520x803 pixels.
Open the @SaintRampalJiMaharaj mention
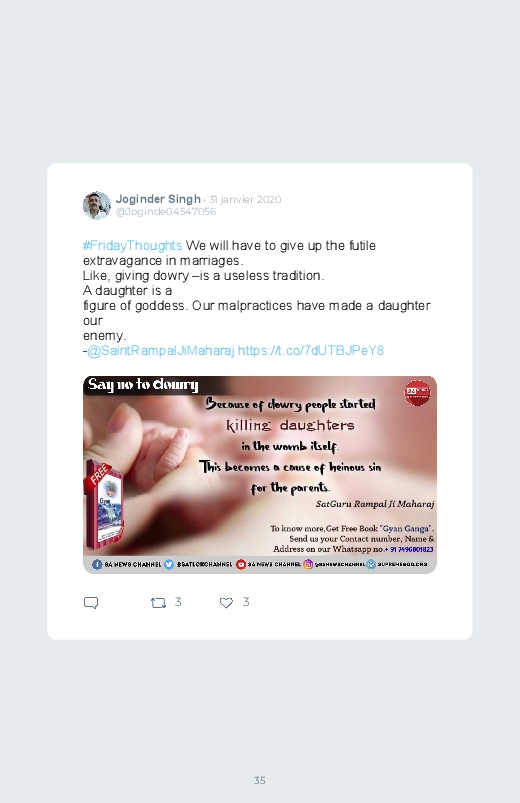[x=161, y=350]
